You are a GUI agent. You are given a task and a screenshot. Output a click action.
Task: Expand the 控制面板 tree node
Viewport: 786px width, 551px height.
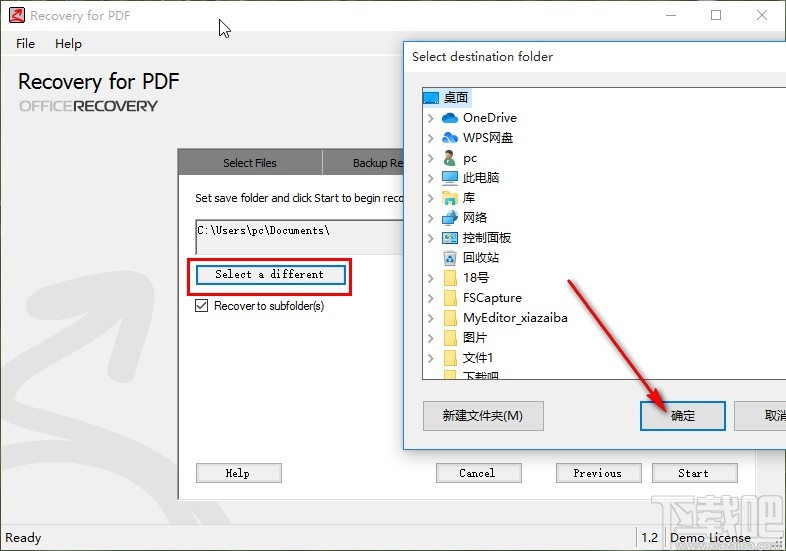(x=430, y=238)
